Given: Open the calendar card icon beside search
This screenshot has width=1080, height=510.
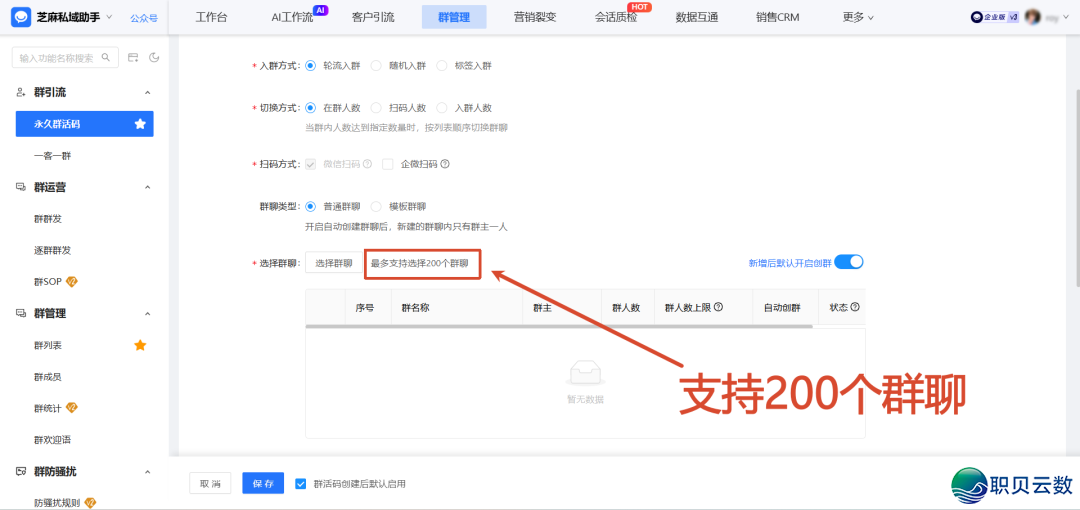Looking at the screenshot, I should 134,58.
